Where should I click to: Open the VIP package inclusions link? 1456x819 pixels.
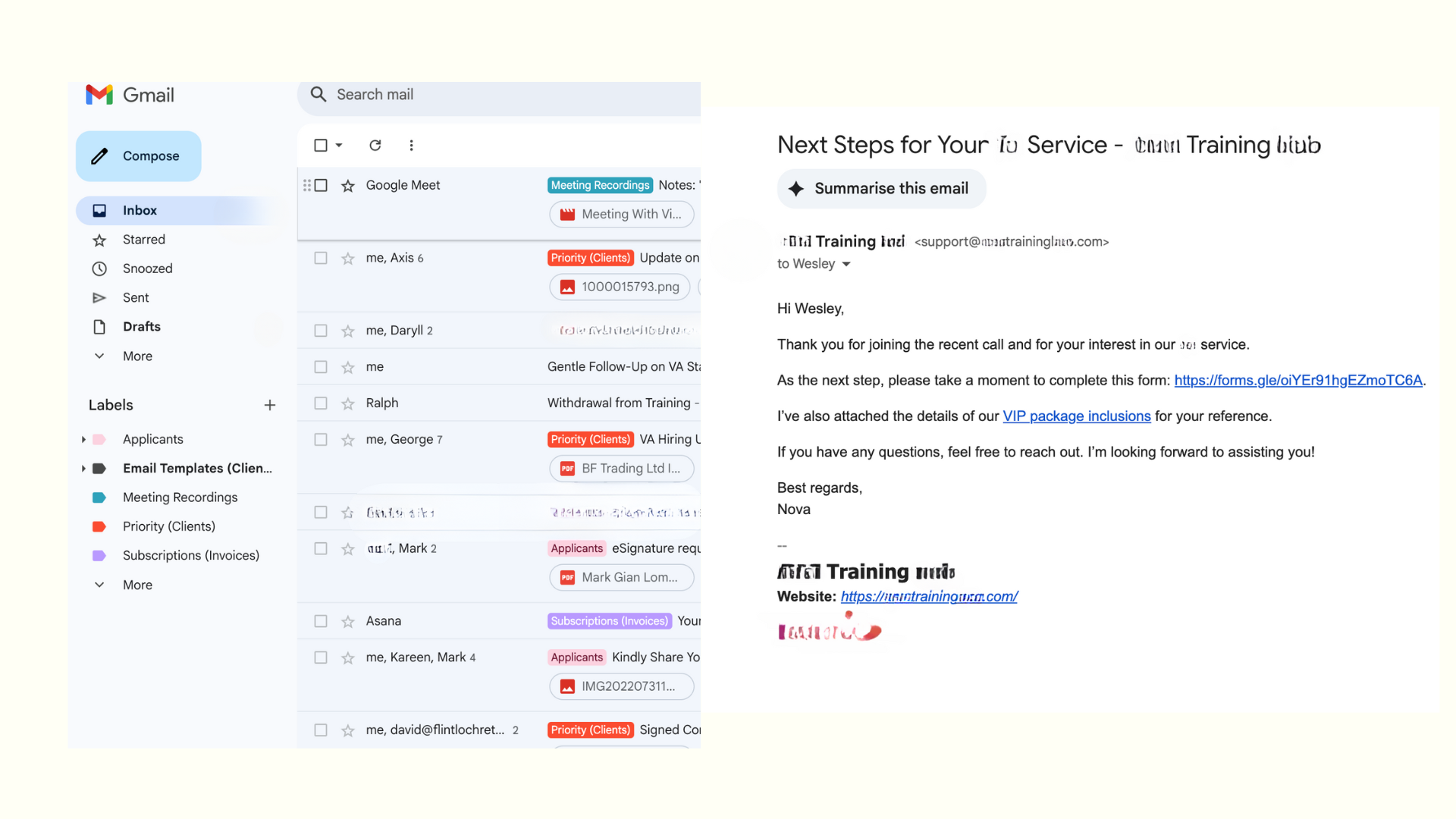point(1076,416)
